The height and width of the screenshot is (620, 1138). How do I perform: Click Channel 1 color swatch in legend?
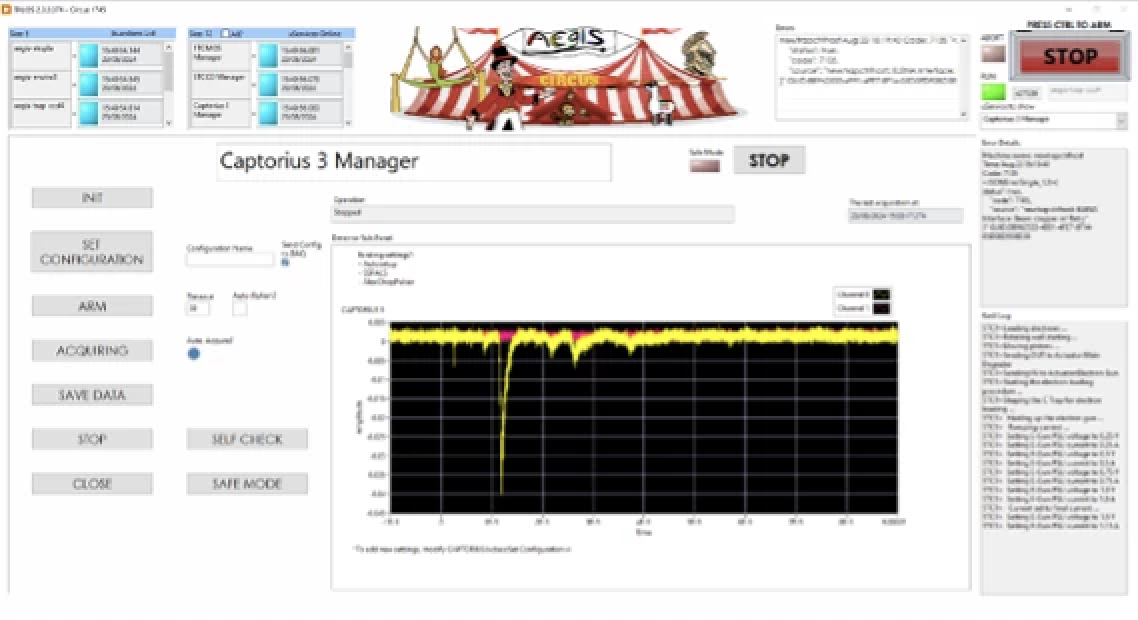(x=881, y=308)
